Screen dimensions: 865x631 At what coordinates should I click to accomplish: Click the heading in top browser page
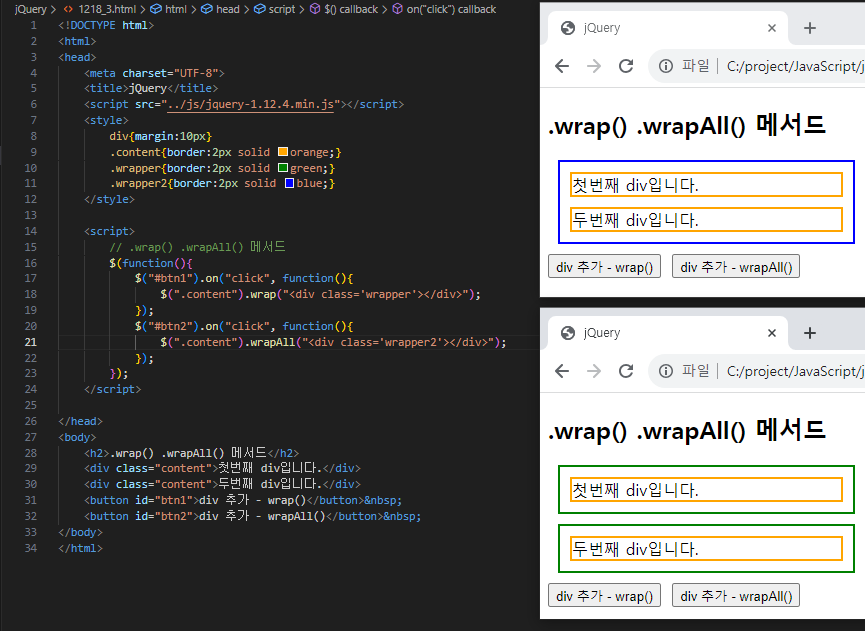coord(686,126)
